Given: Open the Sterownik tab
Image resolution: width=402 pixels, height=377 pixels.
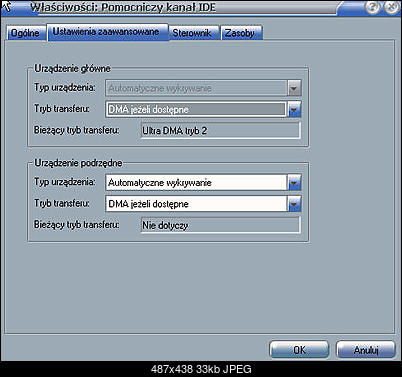Looking at the screenshot, I should [194, 33].
